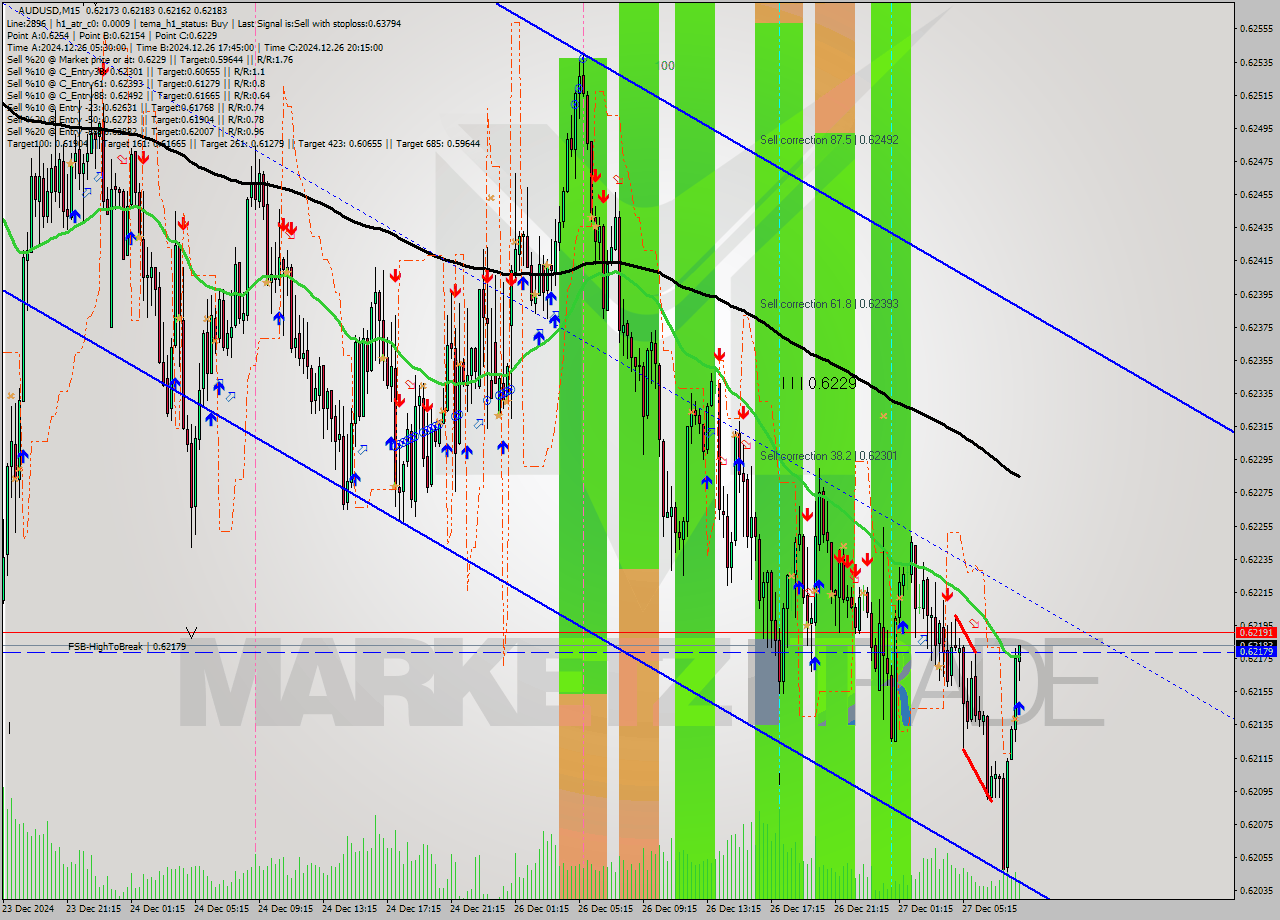
Task: Click the 0.62535 price axis value
Action: (x=1256, y=62)
